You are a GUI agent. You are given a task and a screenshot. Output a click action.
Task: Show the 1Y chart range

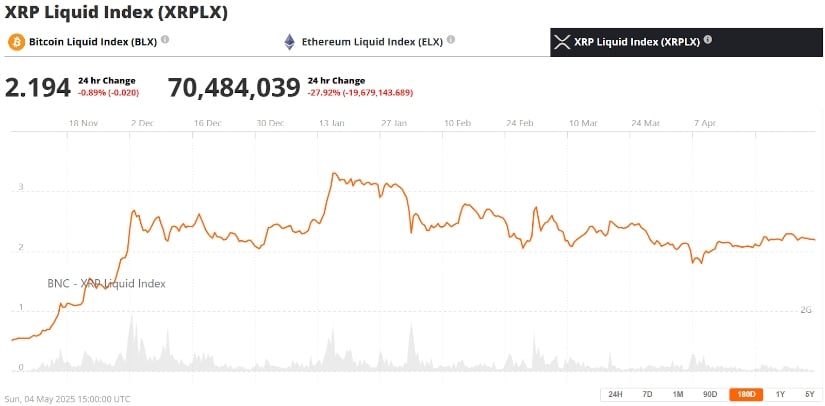[778, 394]
